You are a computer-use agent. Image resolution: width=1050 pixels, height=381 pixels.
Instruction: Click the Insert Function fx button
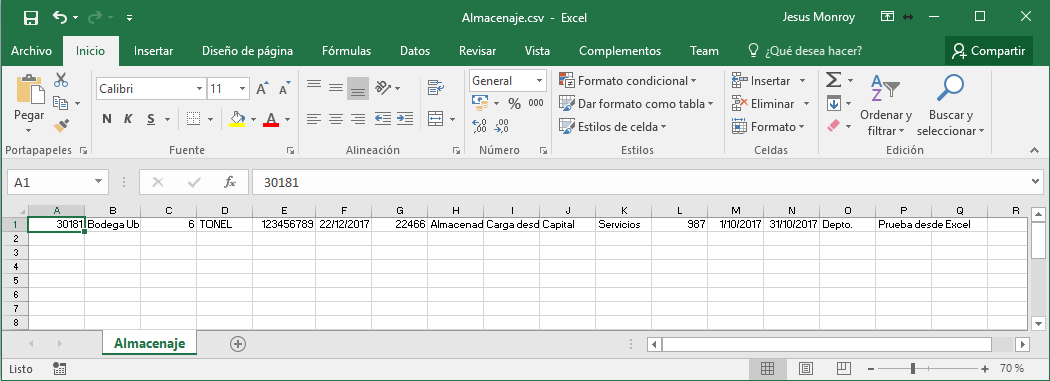pos(230,181)
